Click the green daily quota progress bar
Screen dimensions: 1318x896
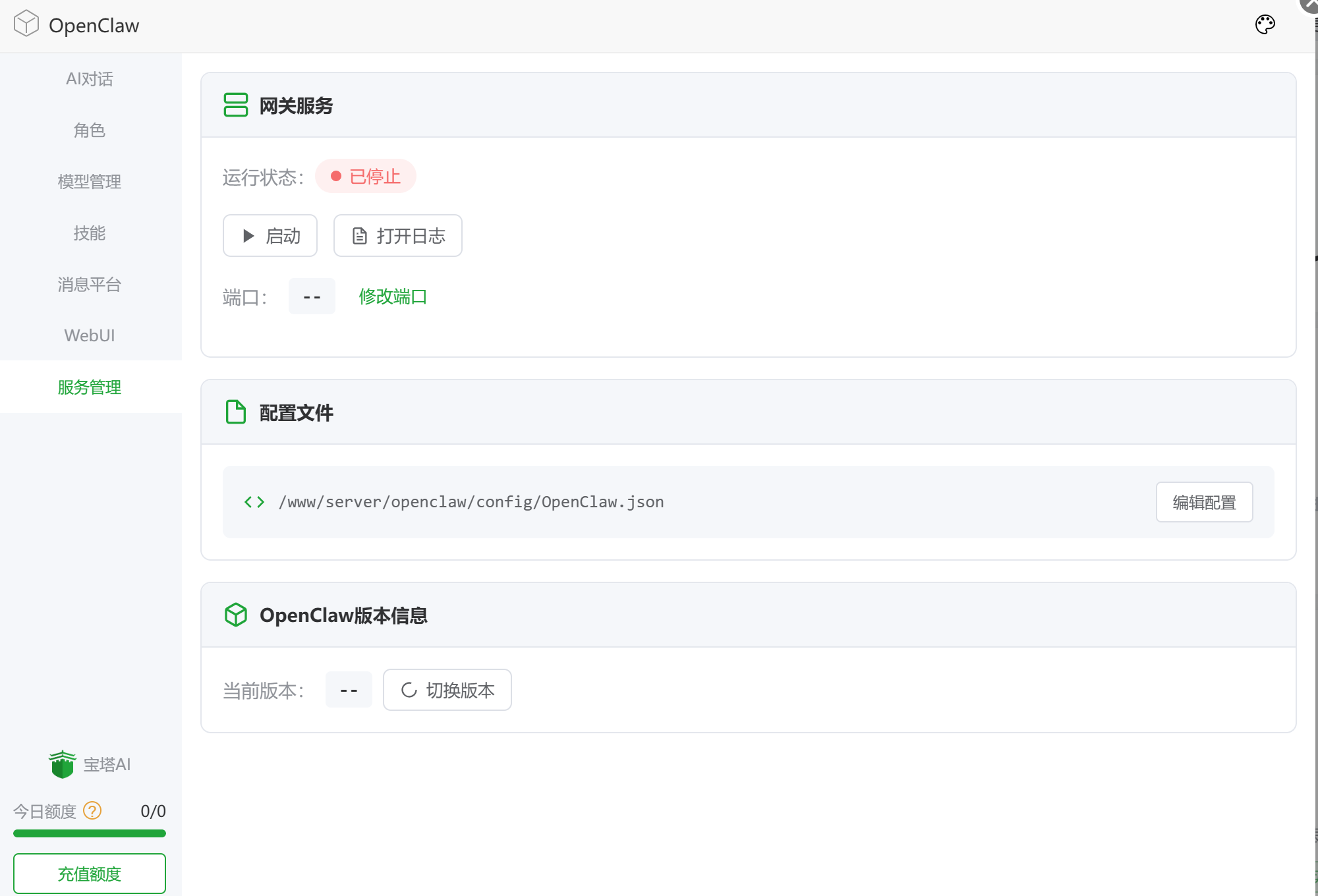[90, 833]
